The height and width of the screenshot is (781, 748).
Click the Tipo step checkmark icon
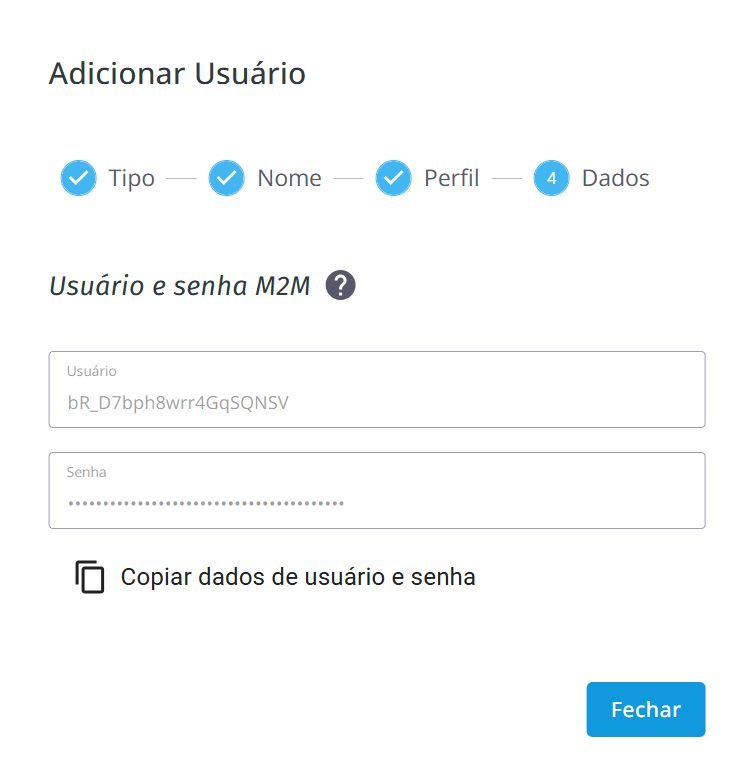[78, 178]
